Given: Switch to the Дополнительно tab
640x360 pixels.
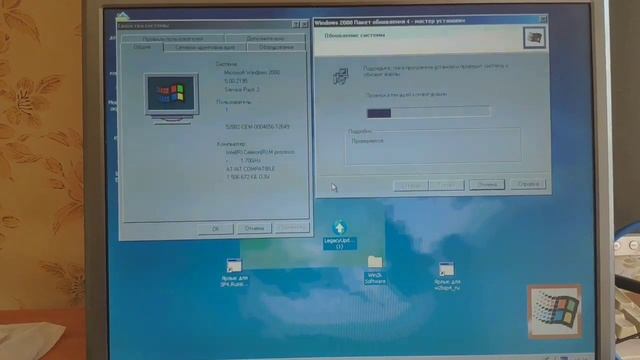Looking at the screenshot, I should point(265,38).
